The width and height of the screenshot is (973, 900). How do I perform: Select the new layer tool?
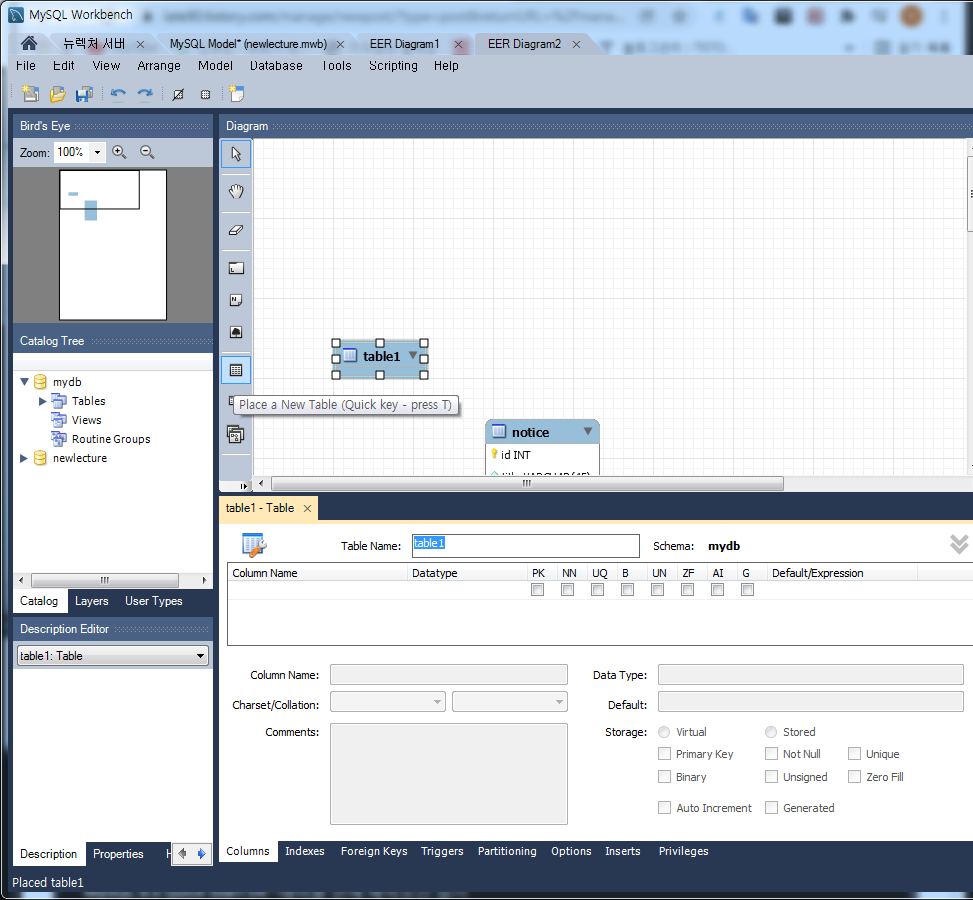pyautogui.click(x=236, y=268)
